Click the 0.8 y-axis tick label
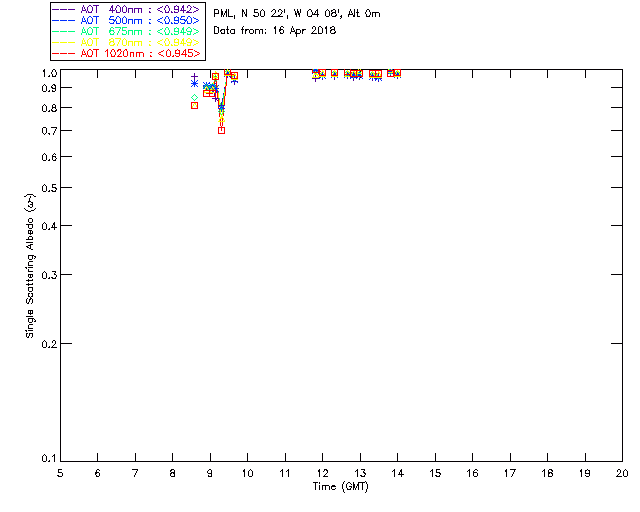Screen dimensions: 640x512 [x=49, y=108]
